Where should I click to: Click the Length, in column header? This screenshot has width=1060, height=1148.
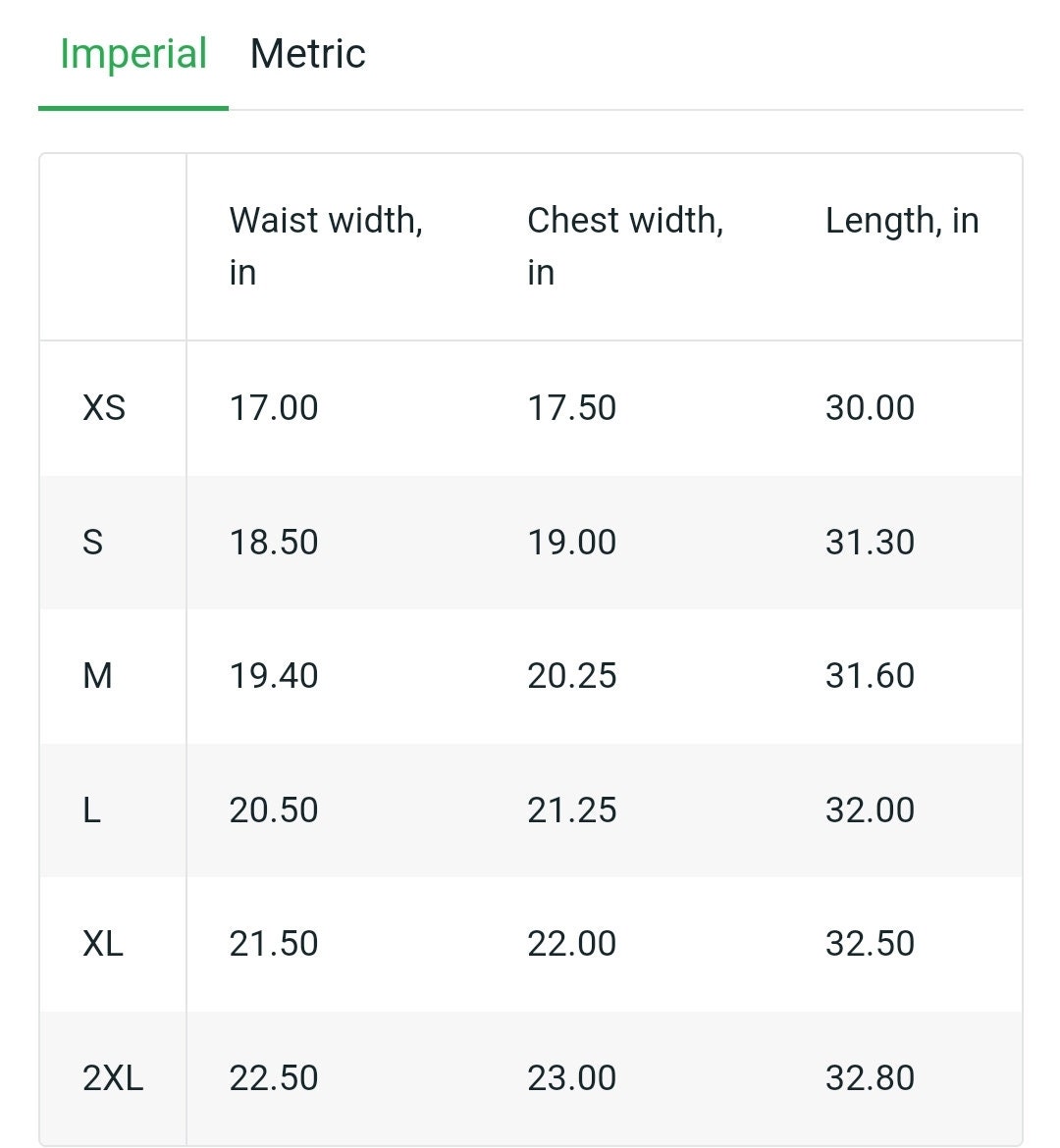tap(902, 221)
